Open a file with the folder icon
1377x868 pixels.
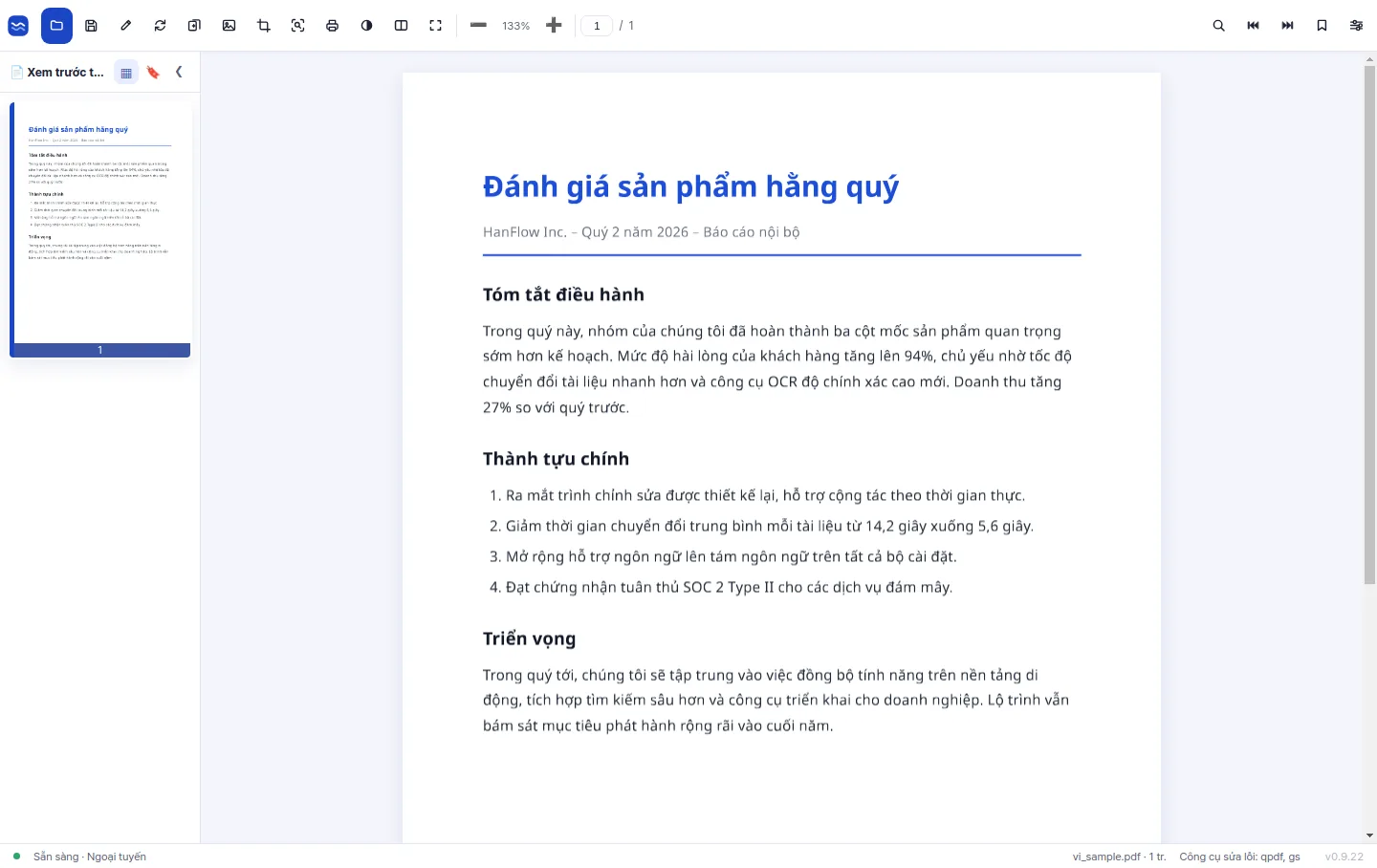click(x=56, y=26)
